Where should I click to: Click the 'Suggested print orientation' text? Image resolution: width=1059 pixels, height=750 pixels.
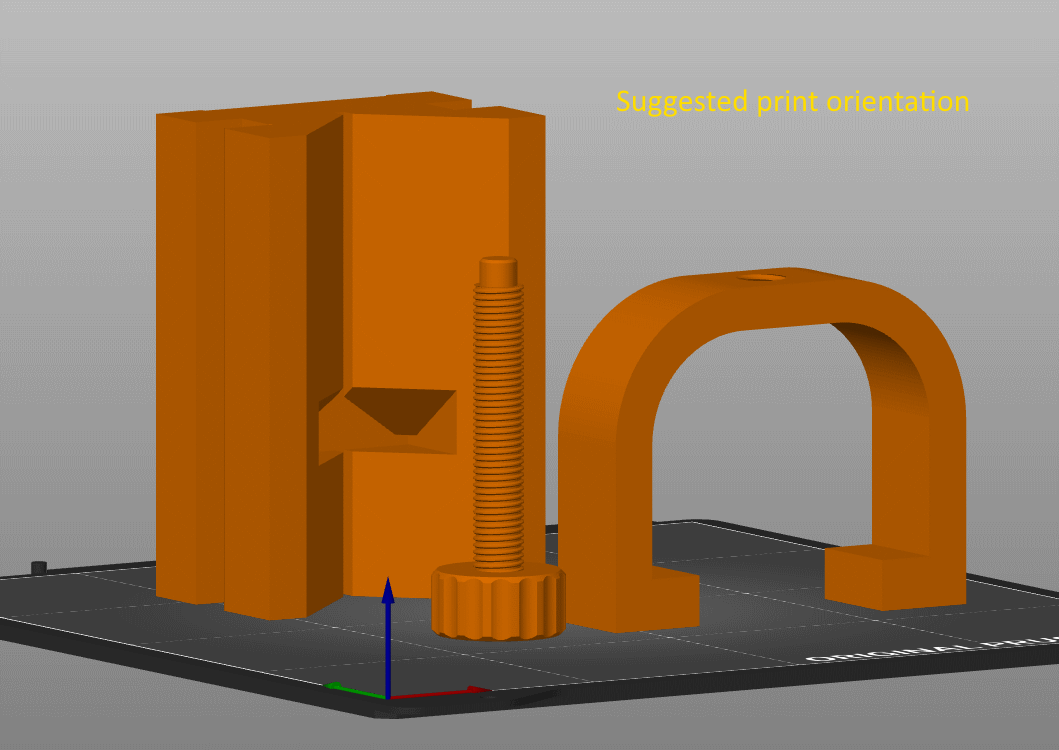click(x=792, y=101)
